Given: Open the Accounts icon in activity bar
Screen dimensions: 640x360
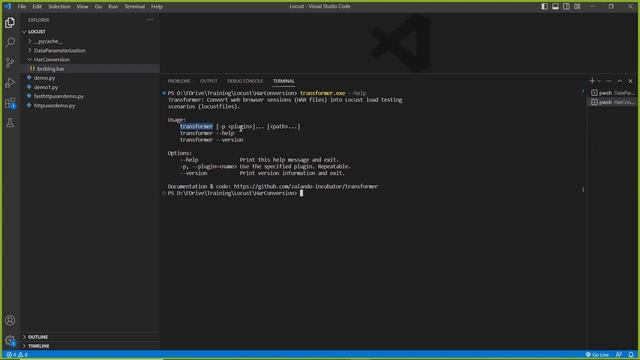Looking at the screenshot, I should pos(10,320).
